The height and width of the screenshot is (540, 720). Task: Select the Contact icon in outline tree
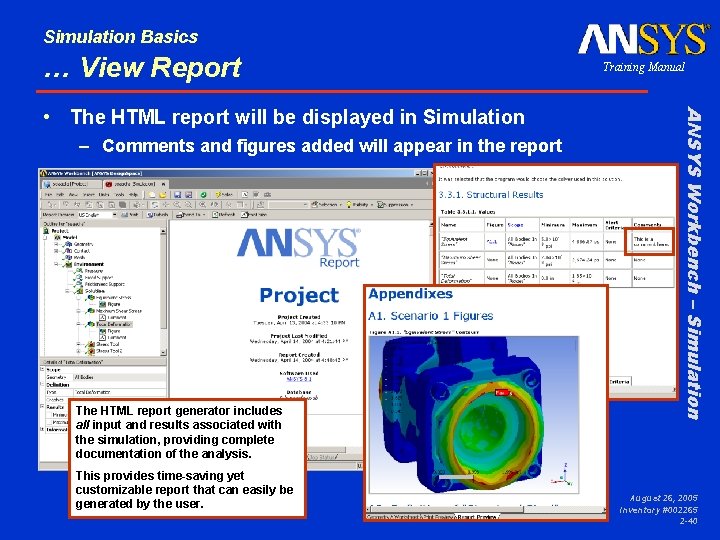tap(69, 251)
